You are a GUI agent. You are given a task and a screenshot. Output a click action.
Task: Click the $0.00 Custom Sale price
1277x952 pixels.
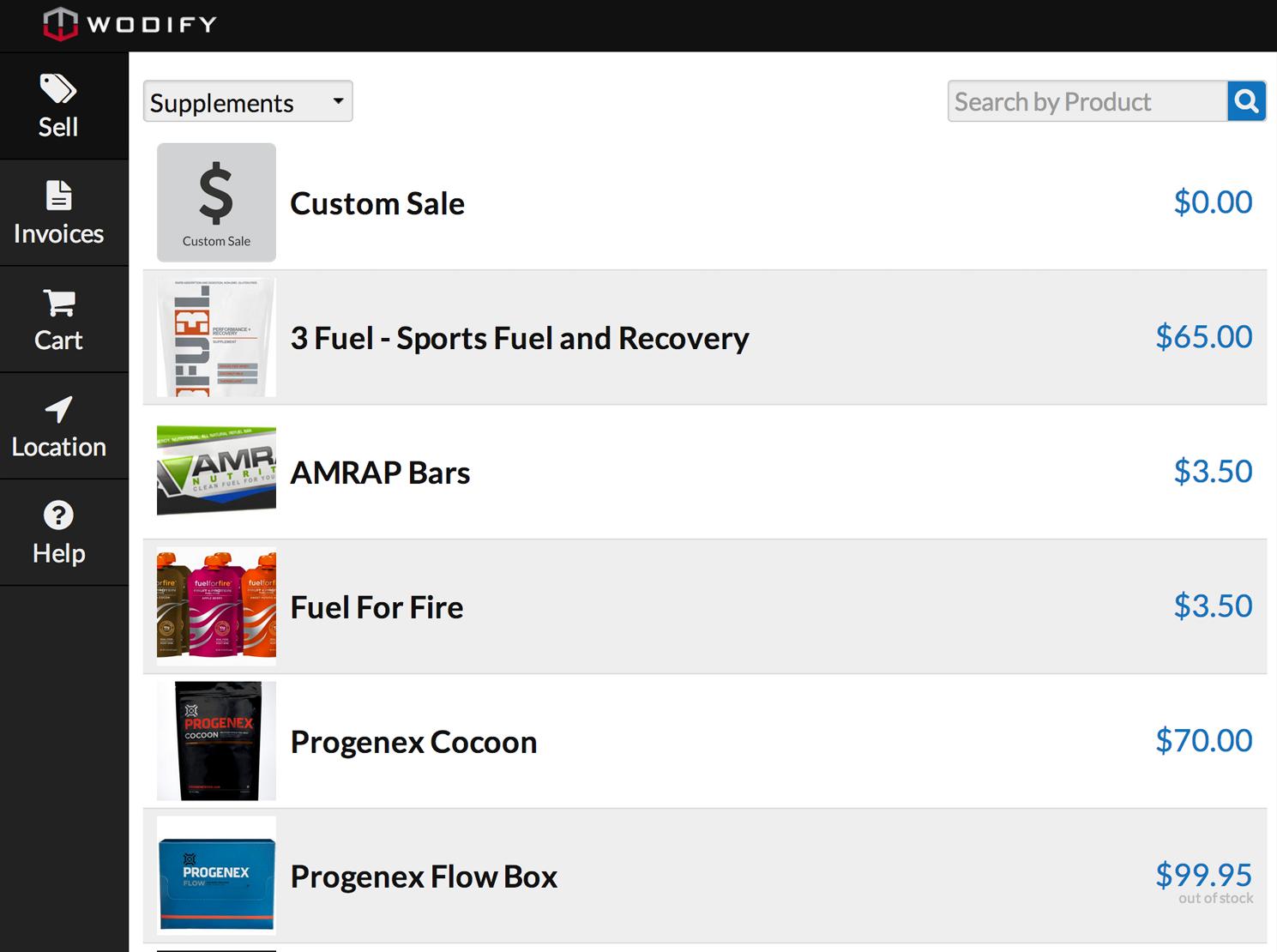point(1213,202)
